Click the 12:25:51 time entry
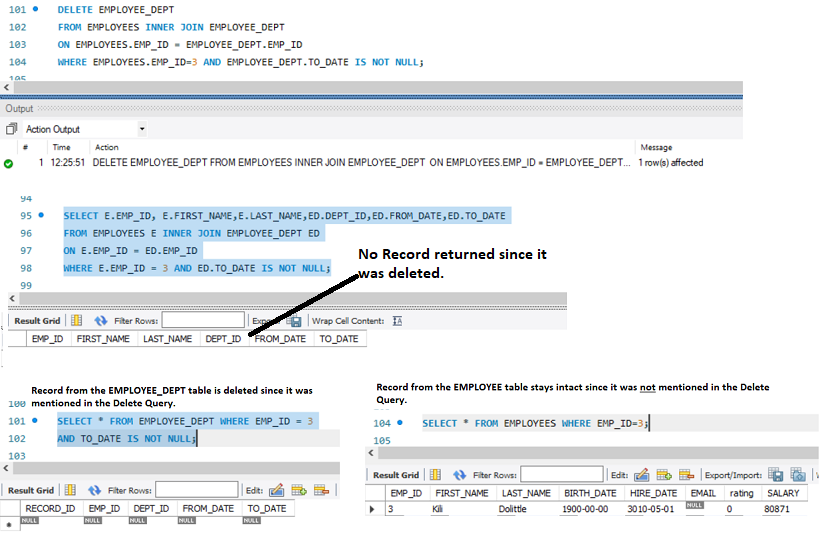Viewport: 820px width, 540px height. (x=67, y=163)
